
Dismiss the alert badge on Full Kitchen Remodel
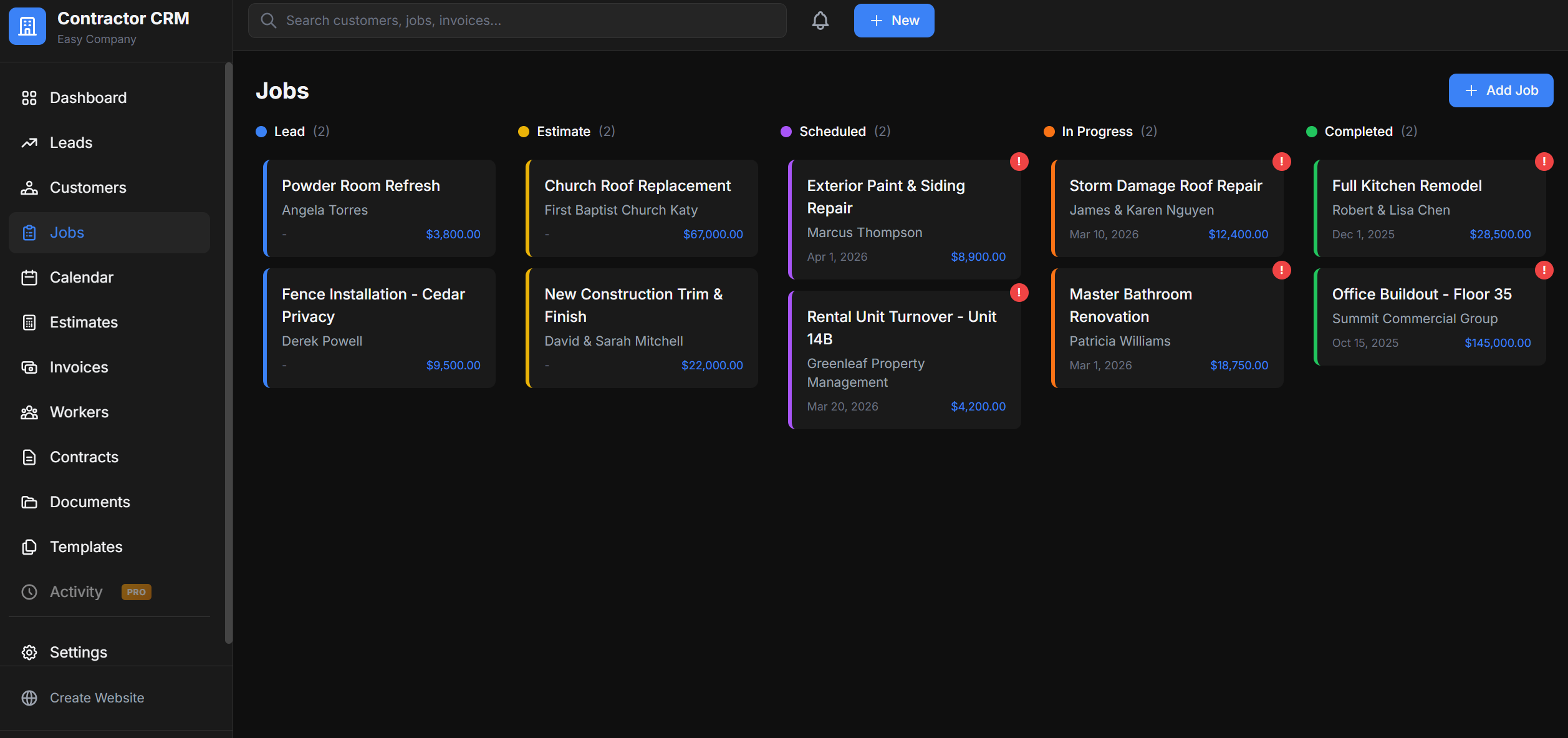click(1544, 161)
